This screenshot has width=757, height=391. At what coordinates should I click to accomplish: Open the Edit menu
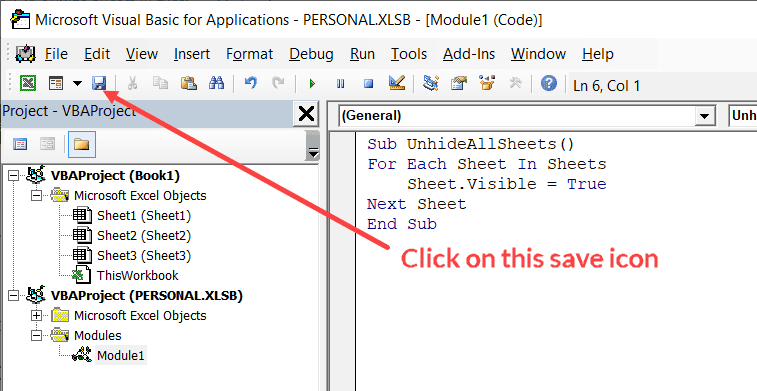(x=97, y=54)
